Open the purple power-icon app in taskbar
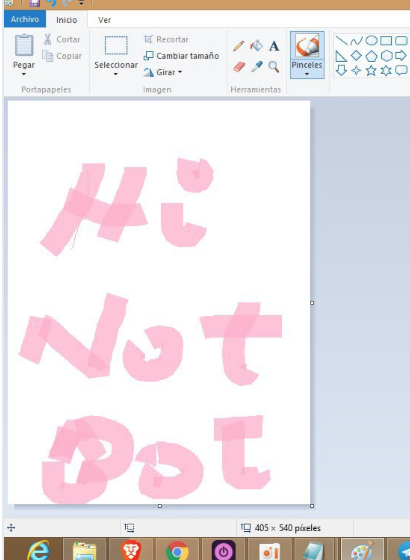Viewport: 410px width, 560px height. pyautogui.click(x=224, y=550)
